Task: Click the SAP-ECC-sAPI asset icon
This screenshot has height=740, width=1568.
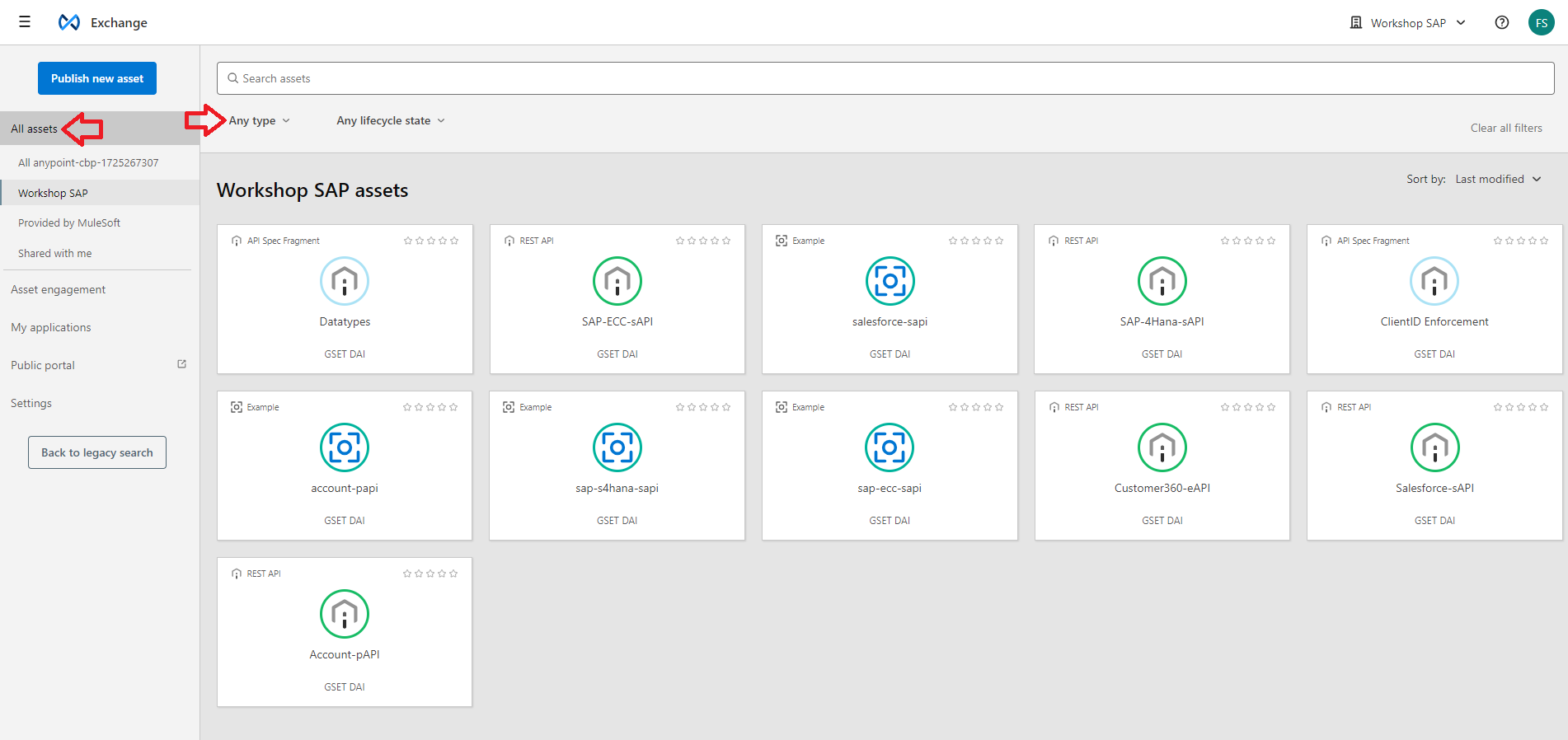Action: (617, 281)
